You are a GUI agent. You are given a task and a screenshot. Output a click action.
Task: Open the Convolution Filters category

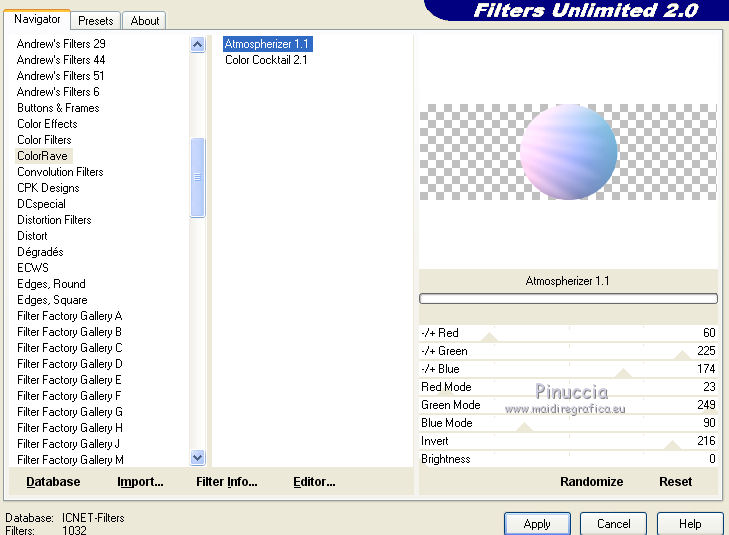(x=60, y=172)
